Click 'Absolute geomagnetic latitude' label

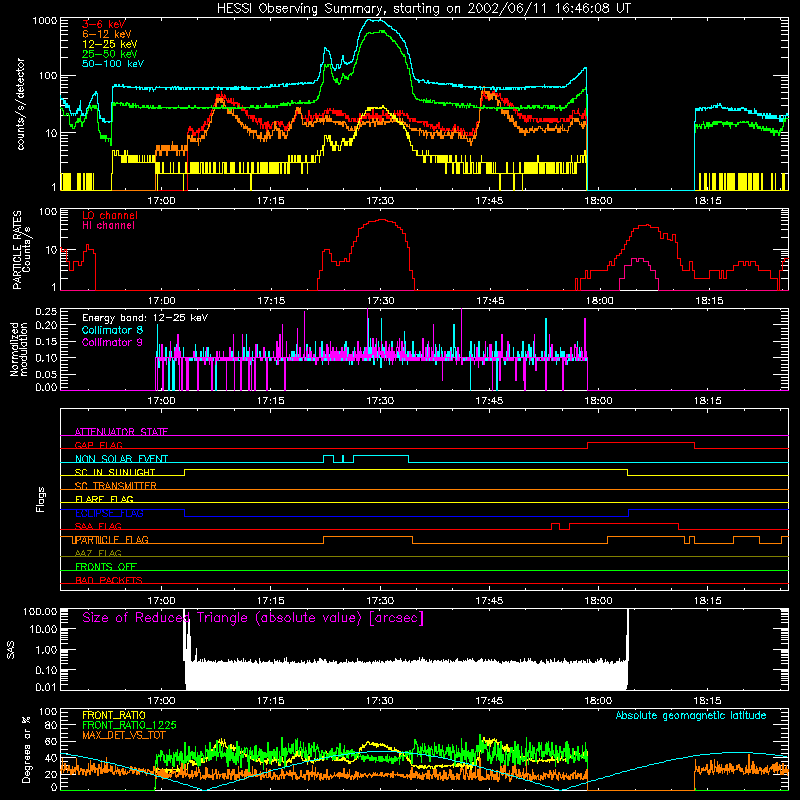click(x=691, y=716)
